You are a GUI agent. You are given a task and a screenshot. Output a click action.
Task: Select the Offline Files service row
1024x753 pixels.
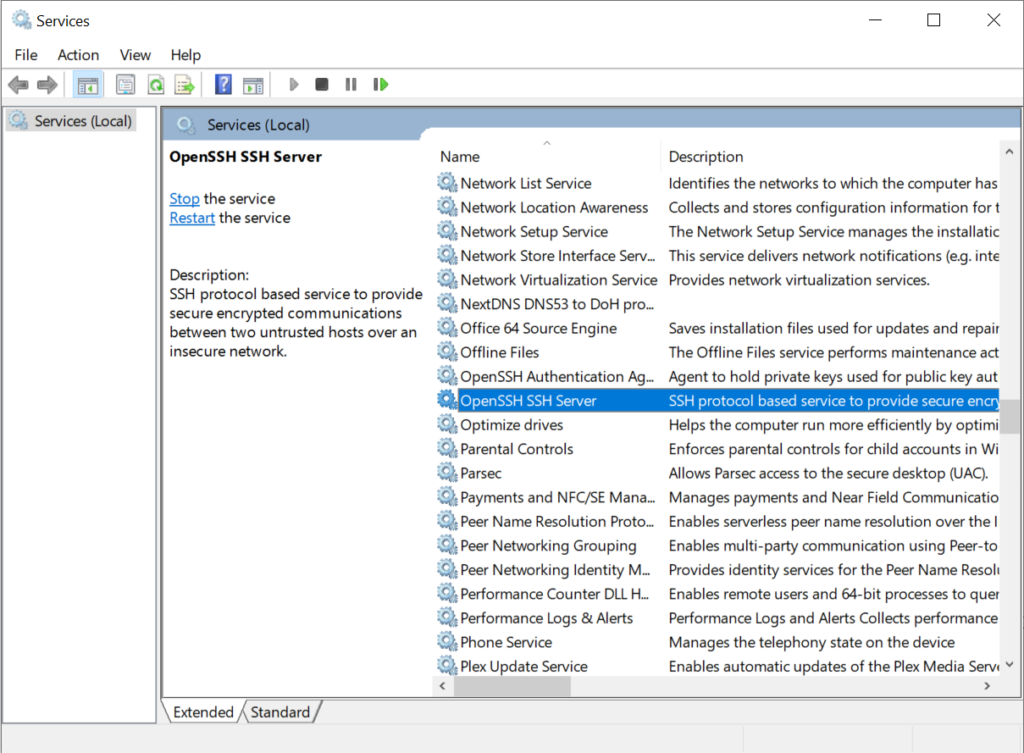717,353
